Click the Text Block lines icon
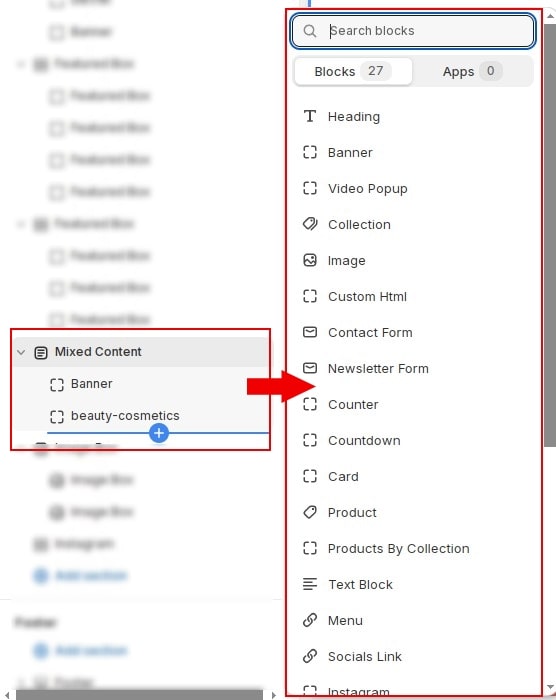The width and height of the screenshot is (556, 700). (x=309, y=584)
